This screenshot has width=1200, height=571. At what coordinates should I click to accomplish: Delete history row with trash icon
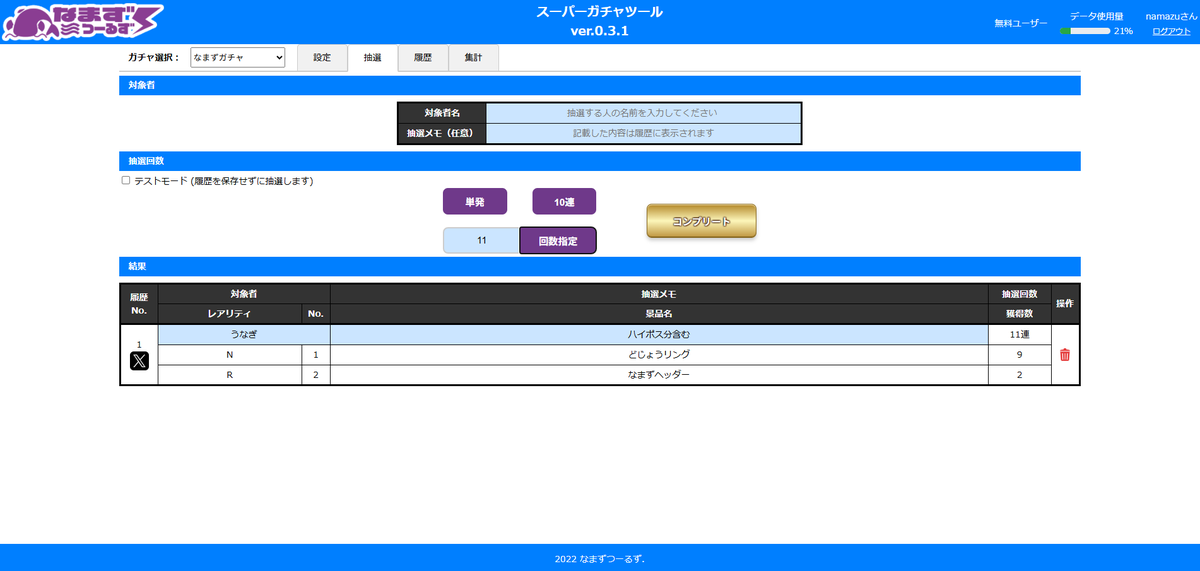[1065, 355]
